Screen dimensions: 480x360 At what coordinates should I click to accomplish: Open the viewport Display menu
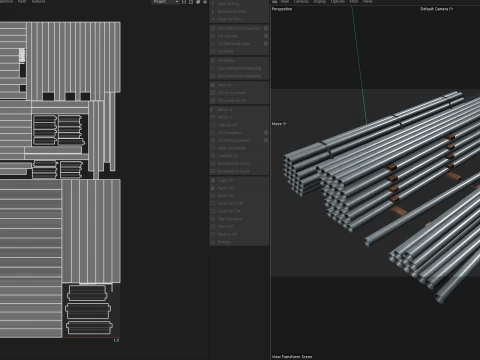[320, 2]
